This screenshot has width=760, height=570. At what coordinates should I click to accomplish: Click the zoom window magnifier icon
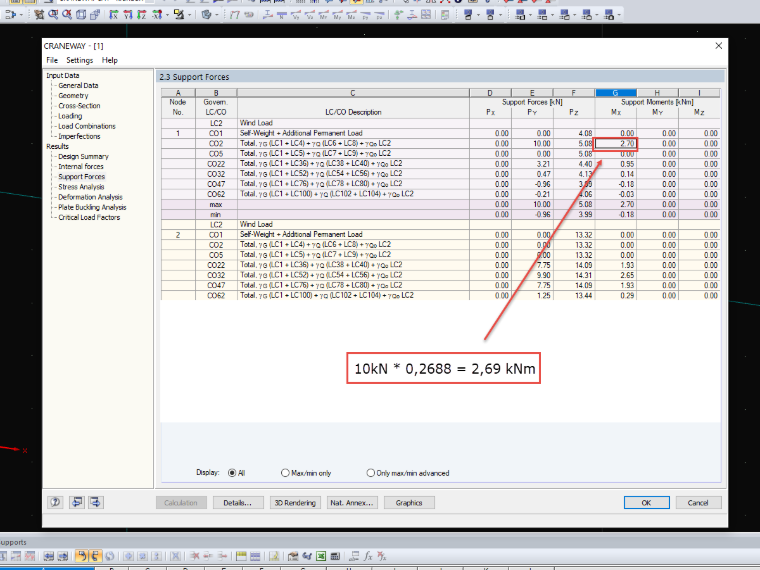[53, 15]
